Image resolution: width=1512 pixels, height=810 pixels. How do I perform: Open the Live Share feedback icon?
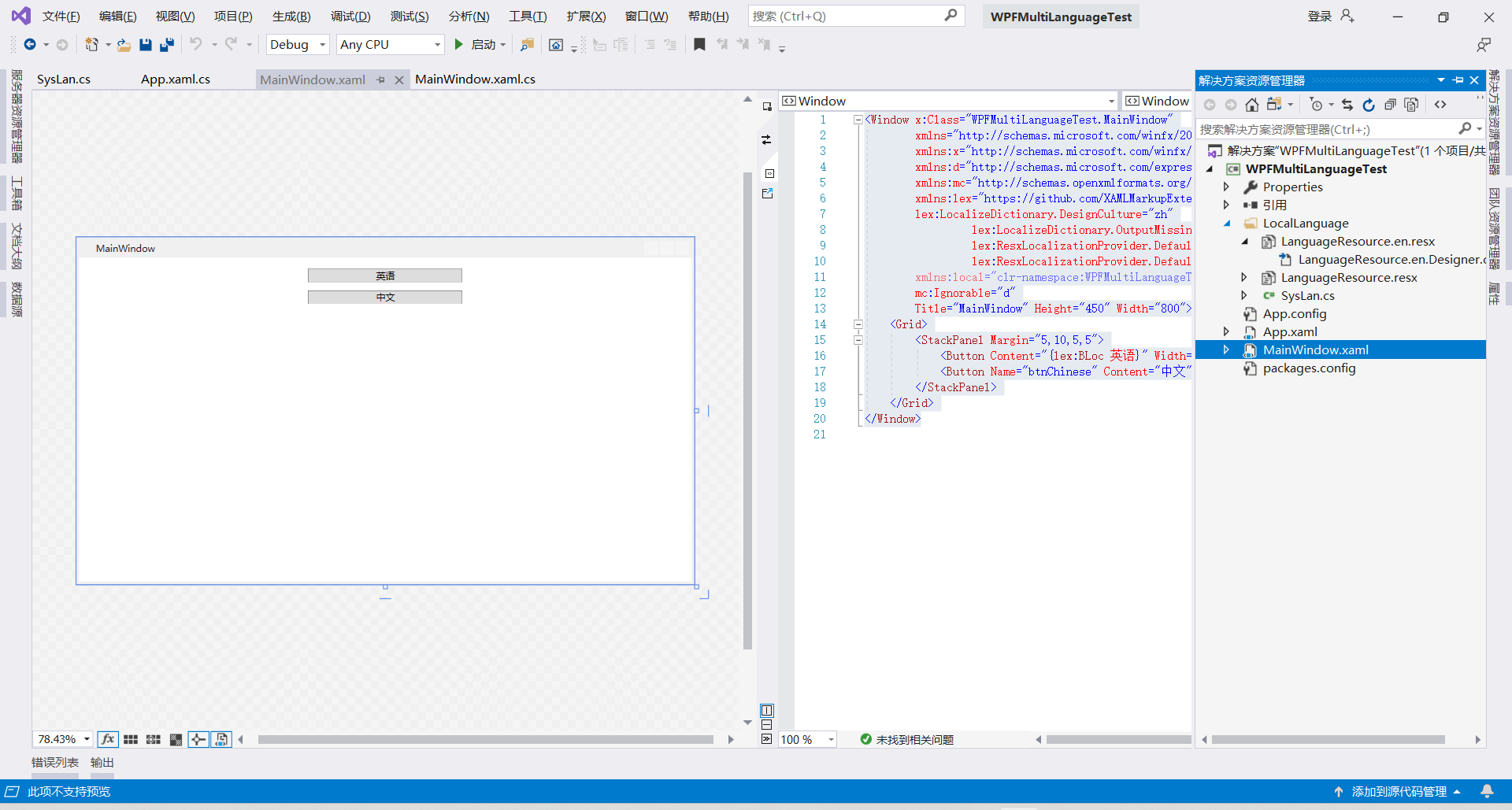1484,45
